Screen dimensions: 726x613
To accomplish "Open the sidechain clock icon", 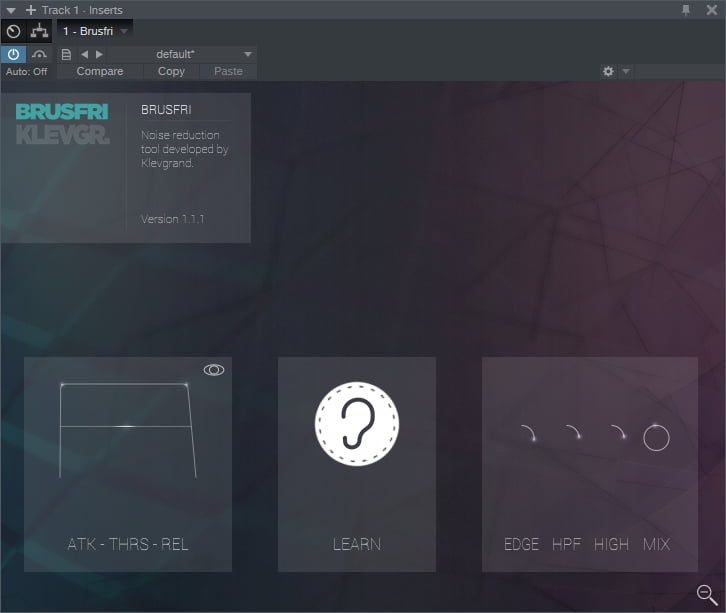I will [x=13, y=31].
